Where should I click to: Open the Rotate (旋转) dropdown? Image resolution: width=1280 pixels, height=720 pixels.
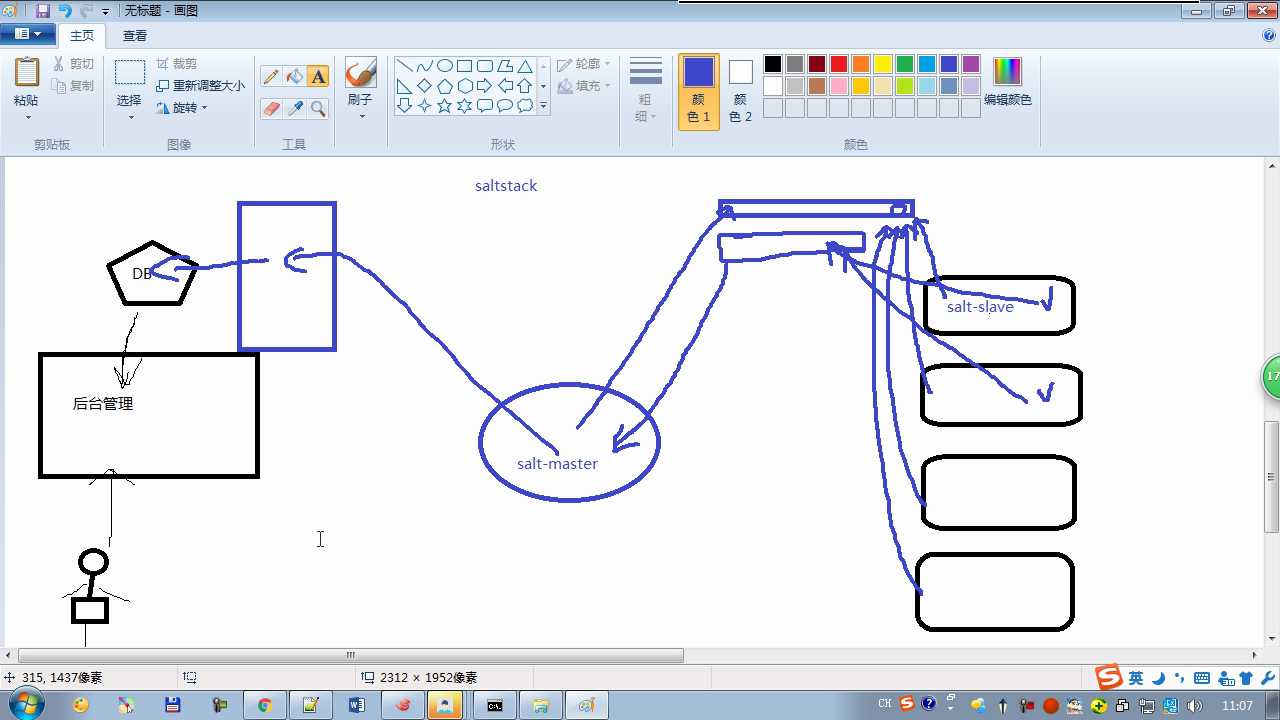coord(182,108)
